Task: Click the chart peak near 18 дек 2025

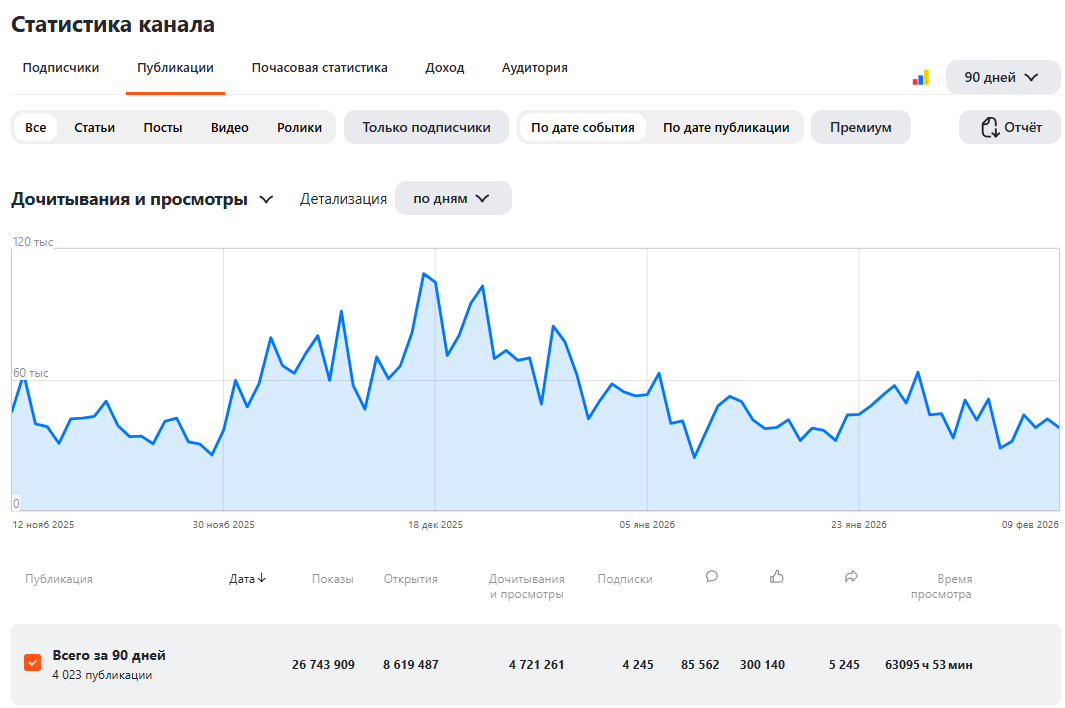Action: (x=424, y=273)
